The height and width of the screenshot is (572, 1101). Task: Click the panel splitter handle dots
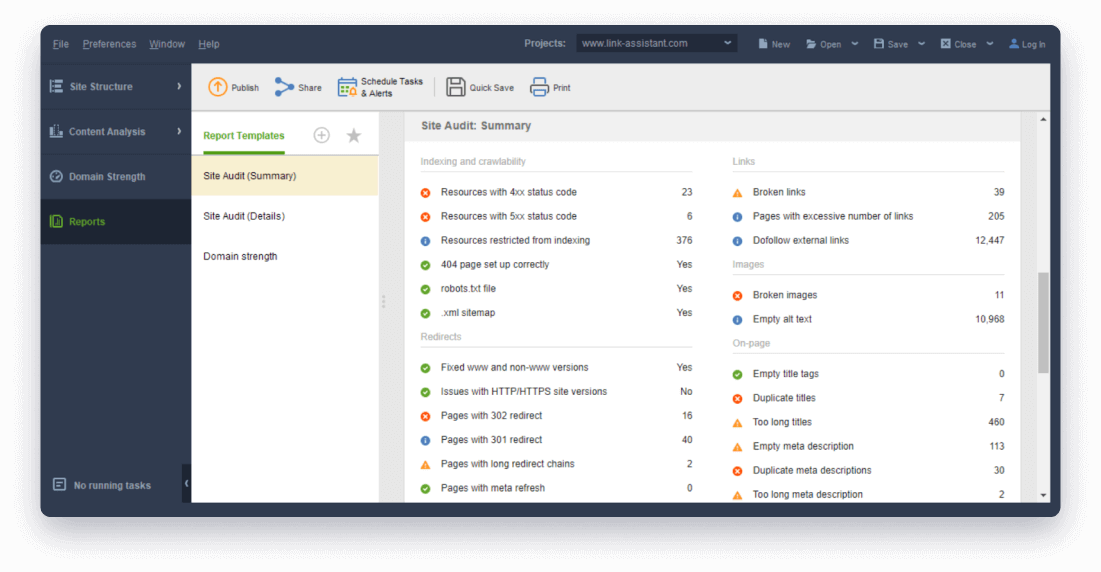point(383,301)
